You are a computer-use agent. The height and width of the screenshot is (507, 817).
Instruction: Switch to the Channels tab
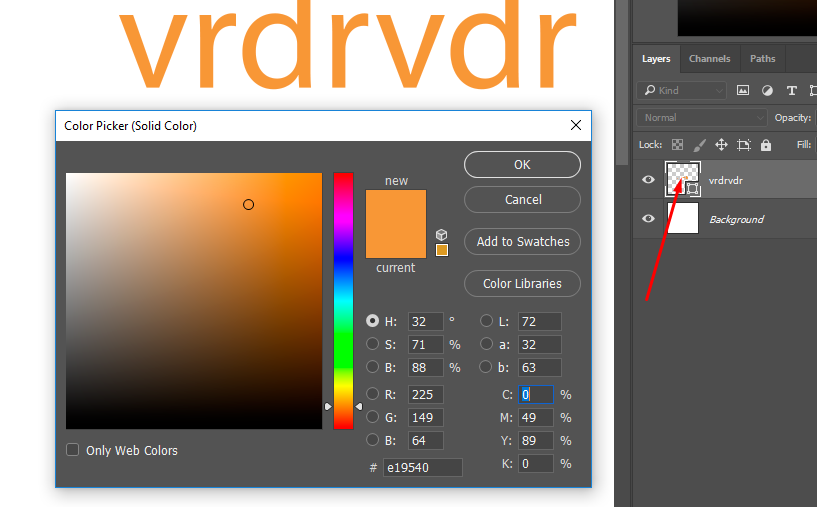point(709,59)
